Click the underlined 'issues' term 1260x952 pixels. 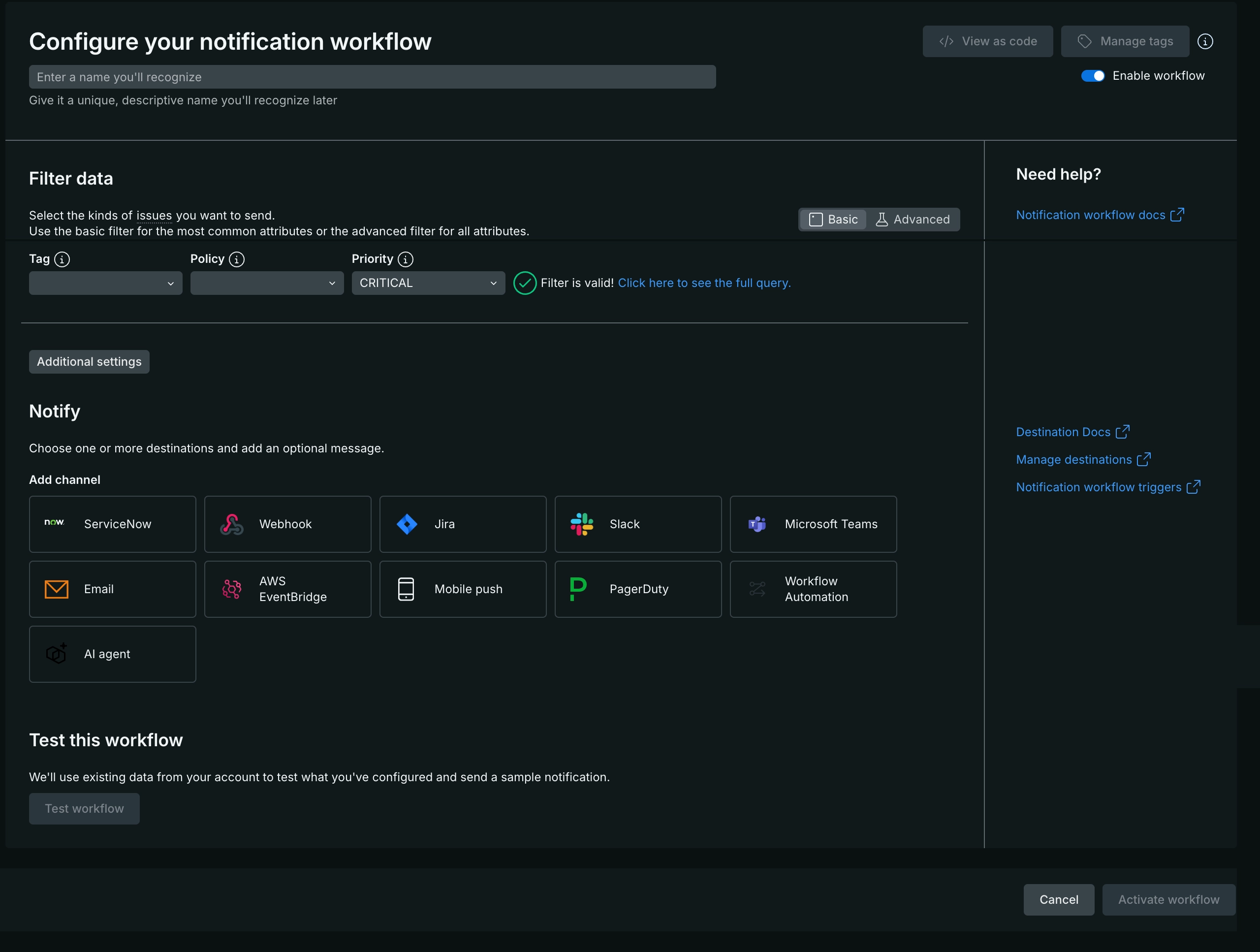tap(154, 215)
